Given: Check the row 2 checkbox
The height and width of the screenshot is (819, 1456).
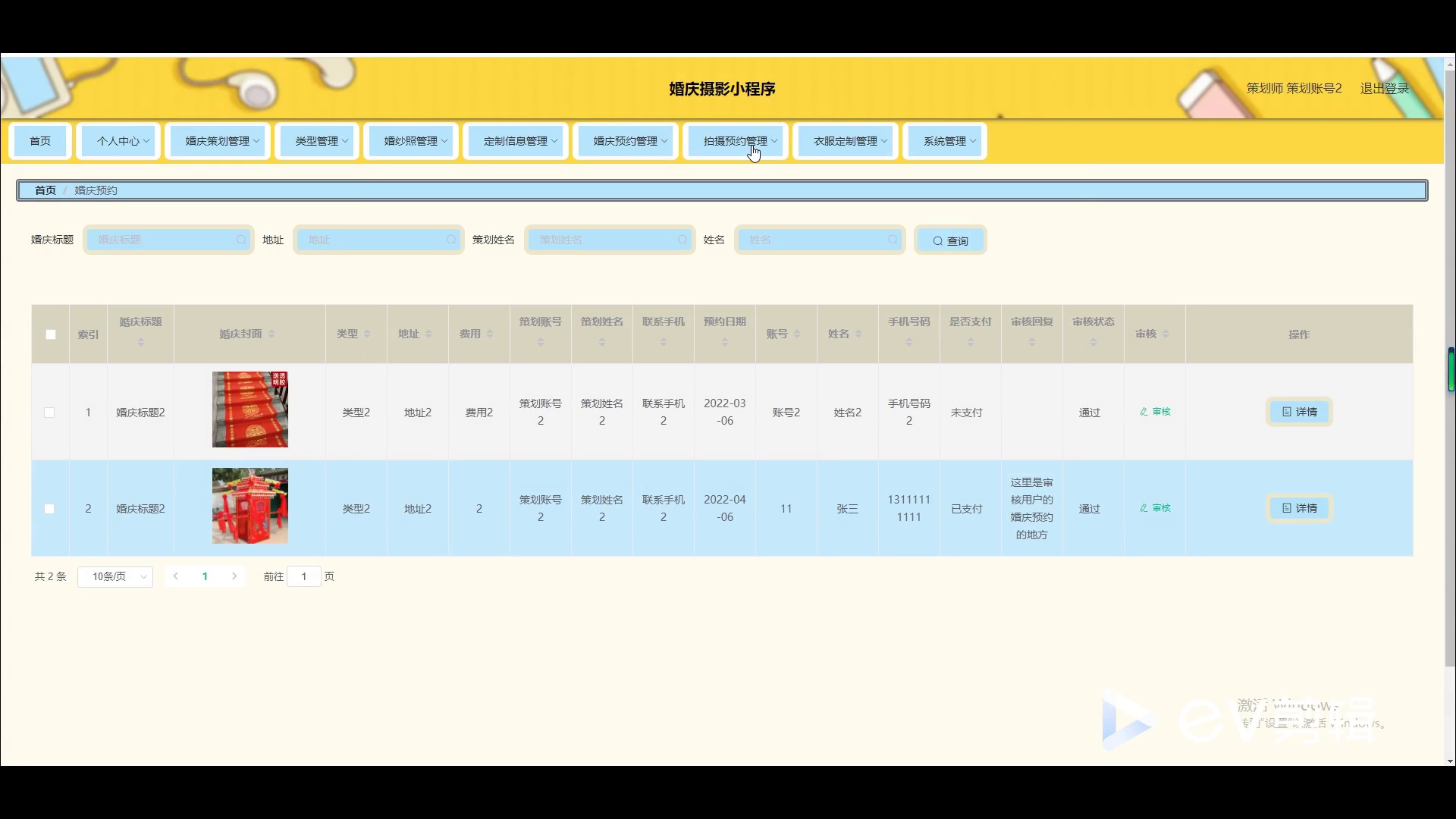Looking at the screenshot, I should point(49,509).
